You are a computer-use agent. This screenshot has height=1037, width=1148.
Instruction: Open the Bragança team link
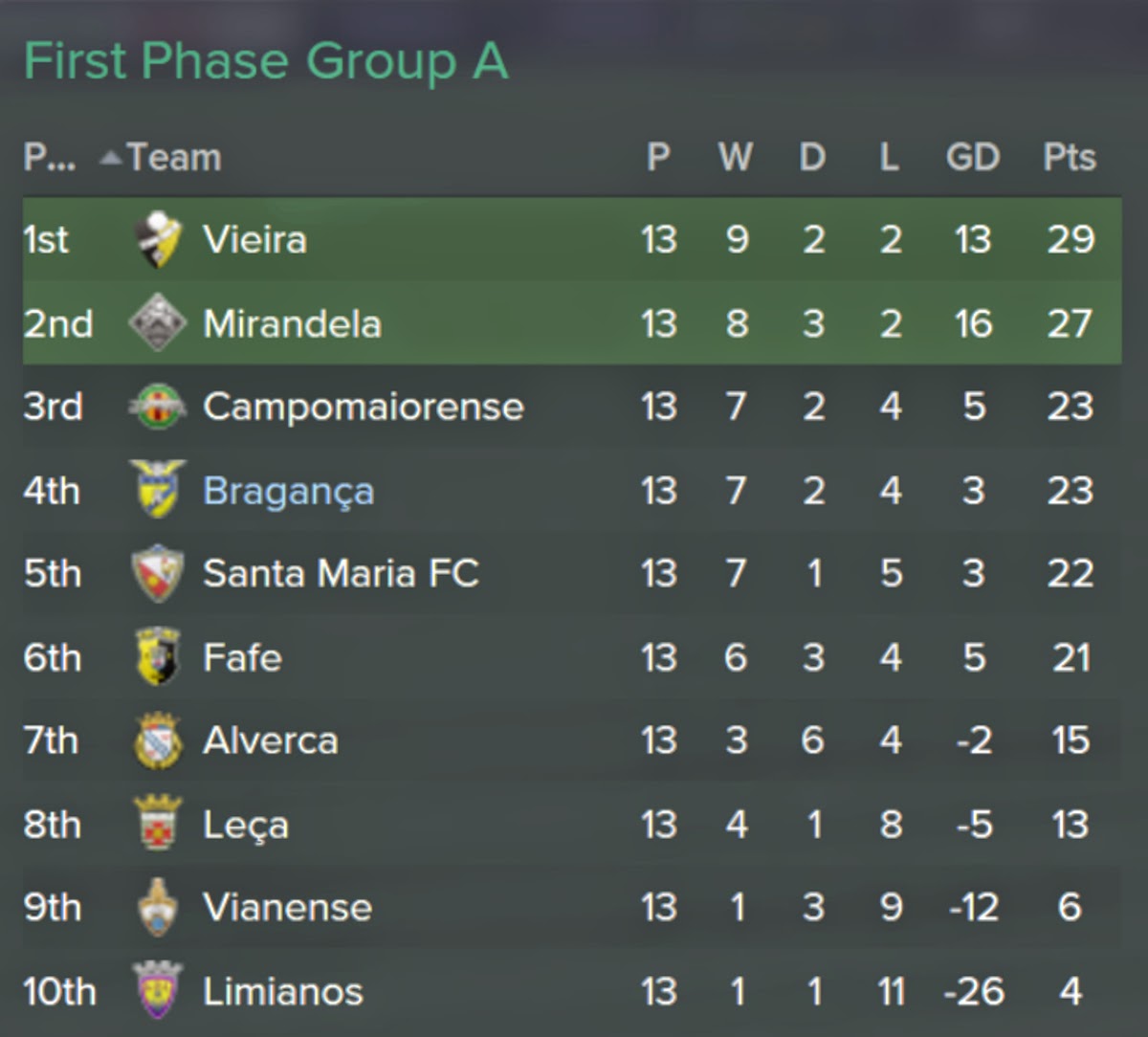288,492
